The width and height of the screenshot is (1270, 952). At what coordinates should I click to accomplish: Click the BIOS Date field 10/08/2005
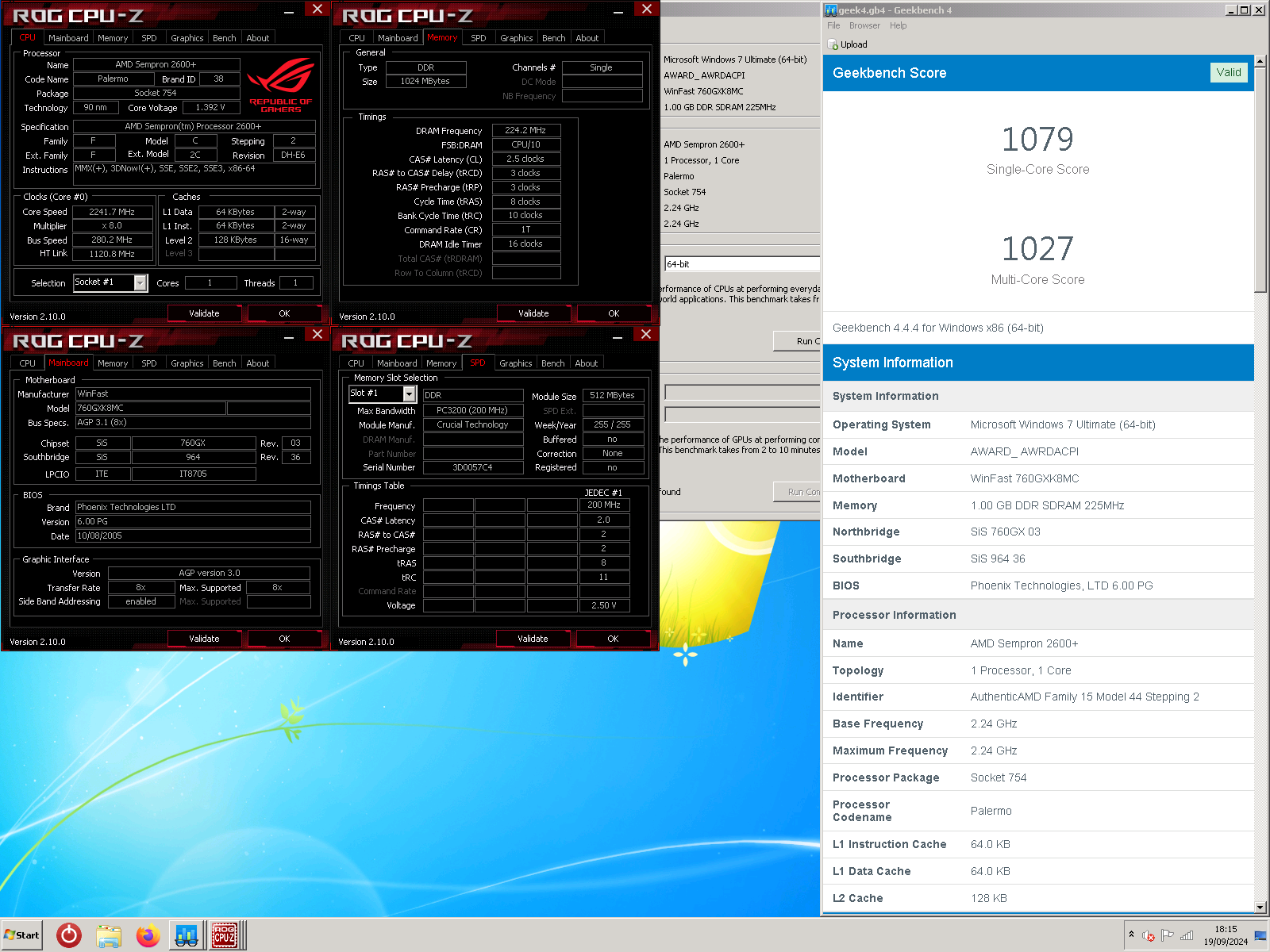coord(193,535)
